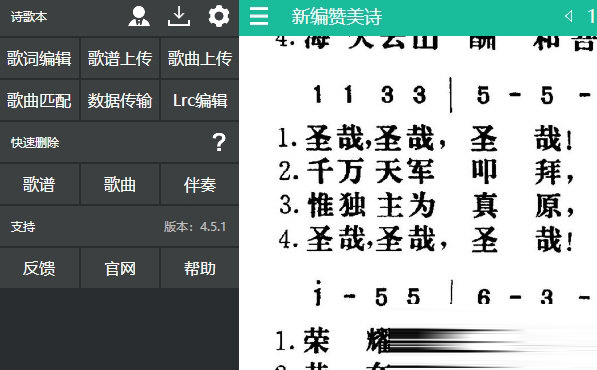Click the 诗歌本 title text
This screenshot has width=597, height=370.
[x=29, y=17]
